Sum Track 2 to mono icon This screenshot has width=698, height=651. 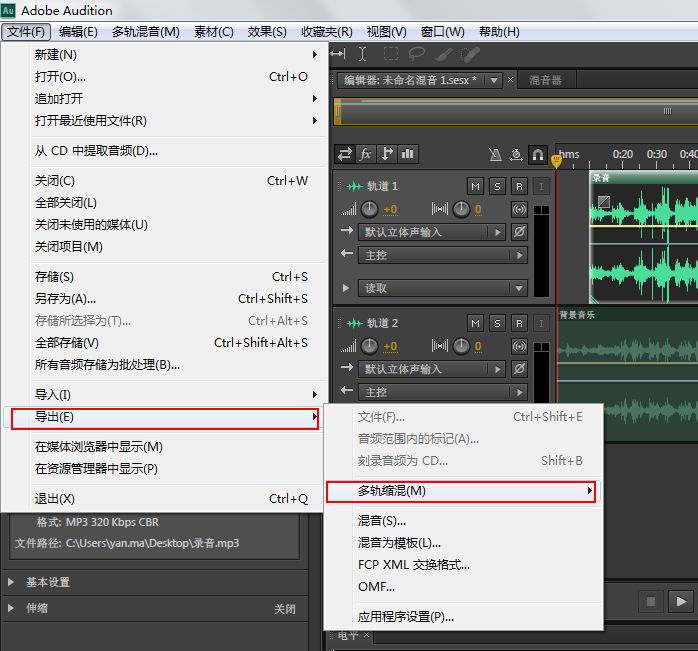519,346
